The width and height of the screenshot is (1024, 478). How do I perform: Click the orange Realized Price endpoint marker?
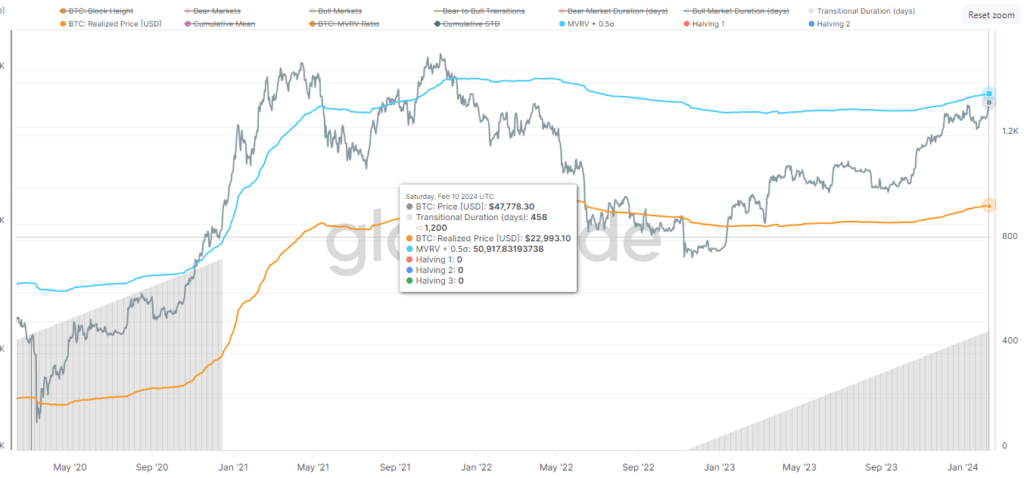[989, 205]
